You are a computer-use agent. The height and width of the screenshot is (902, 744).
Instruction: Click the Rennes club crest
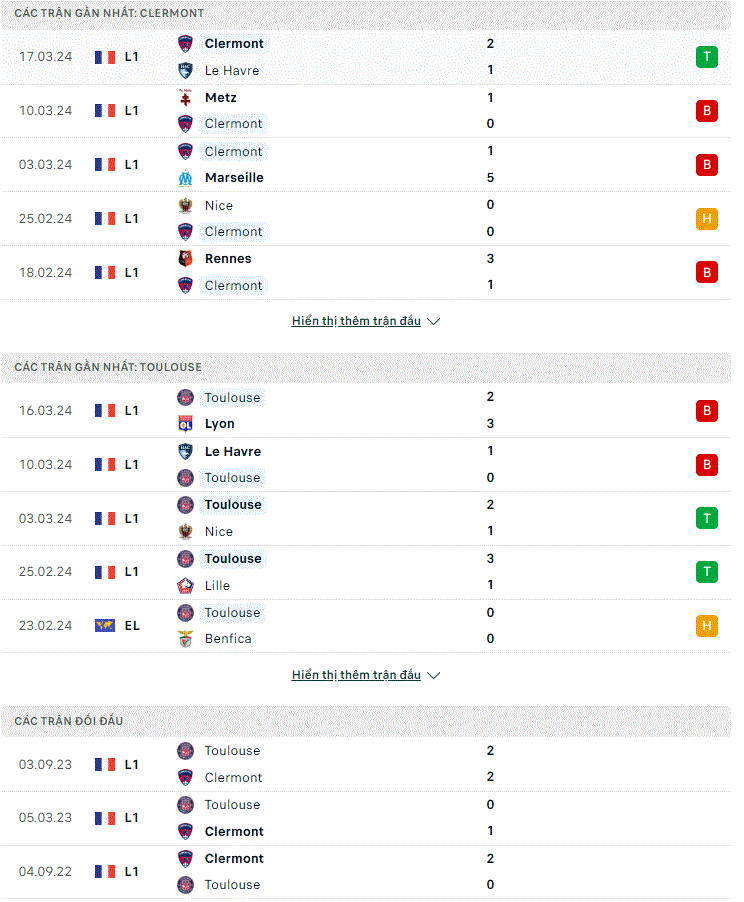pyautogui.click(x=185, y=259)
